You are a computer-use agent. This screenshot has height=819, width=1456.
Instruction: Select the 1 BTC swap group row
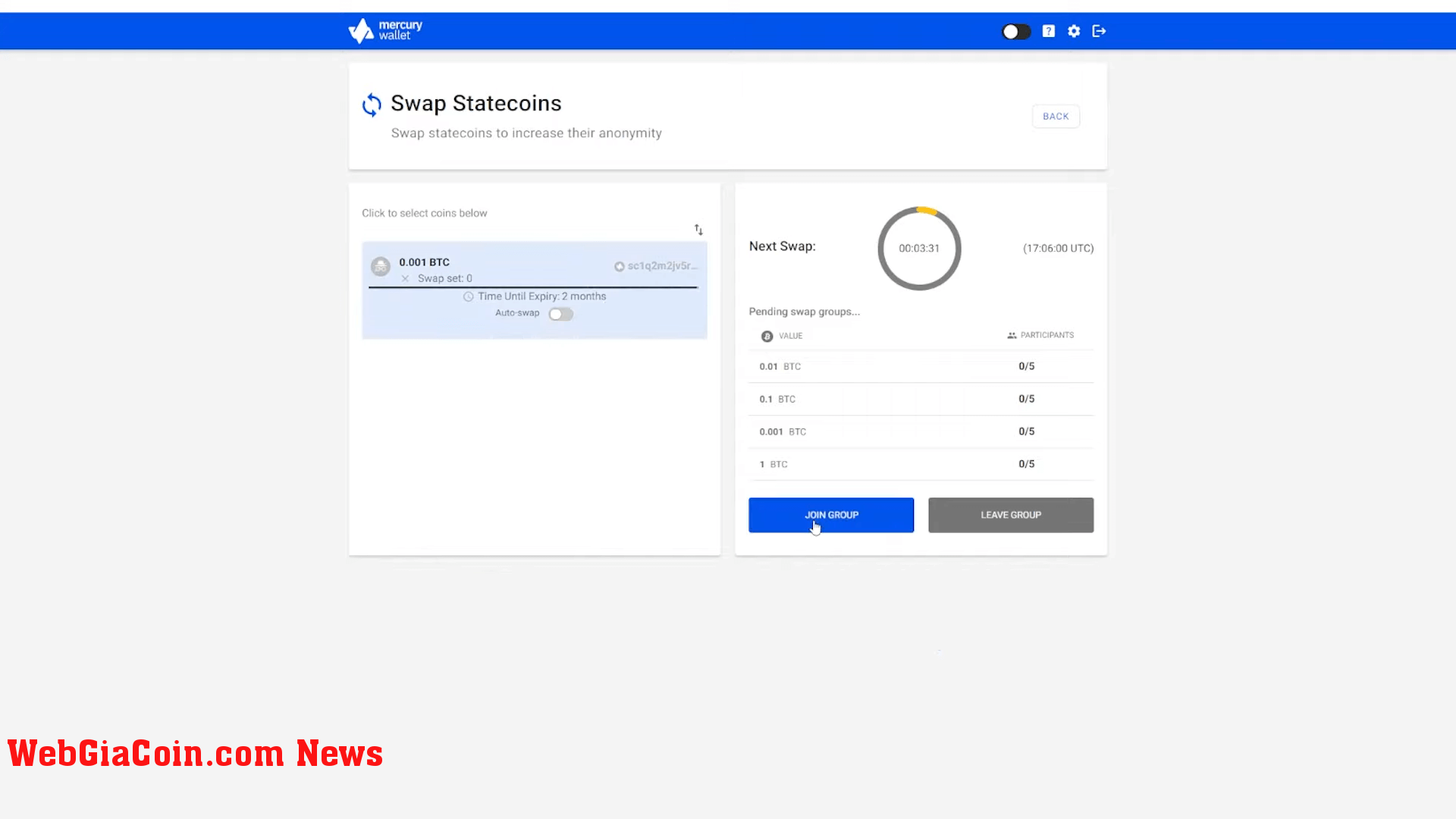(921, 464)
